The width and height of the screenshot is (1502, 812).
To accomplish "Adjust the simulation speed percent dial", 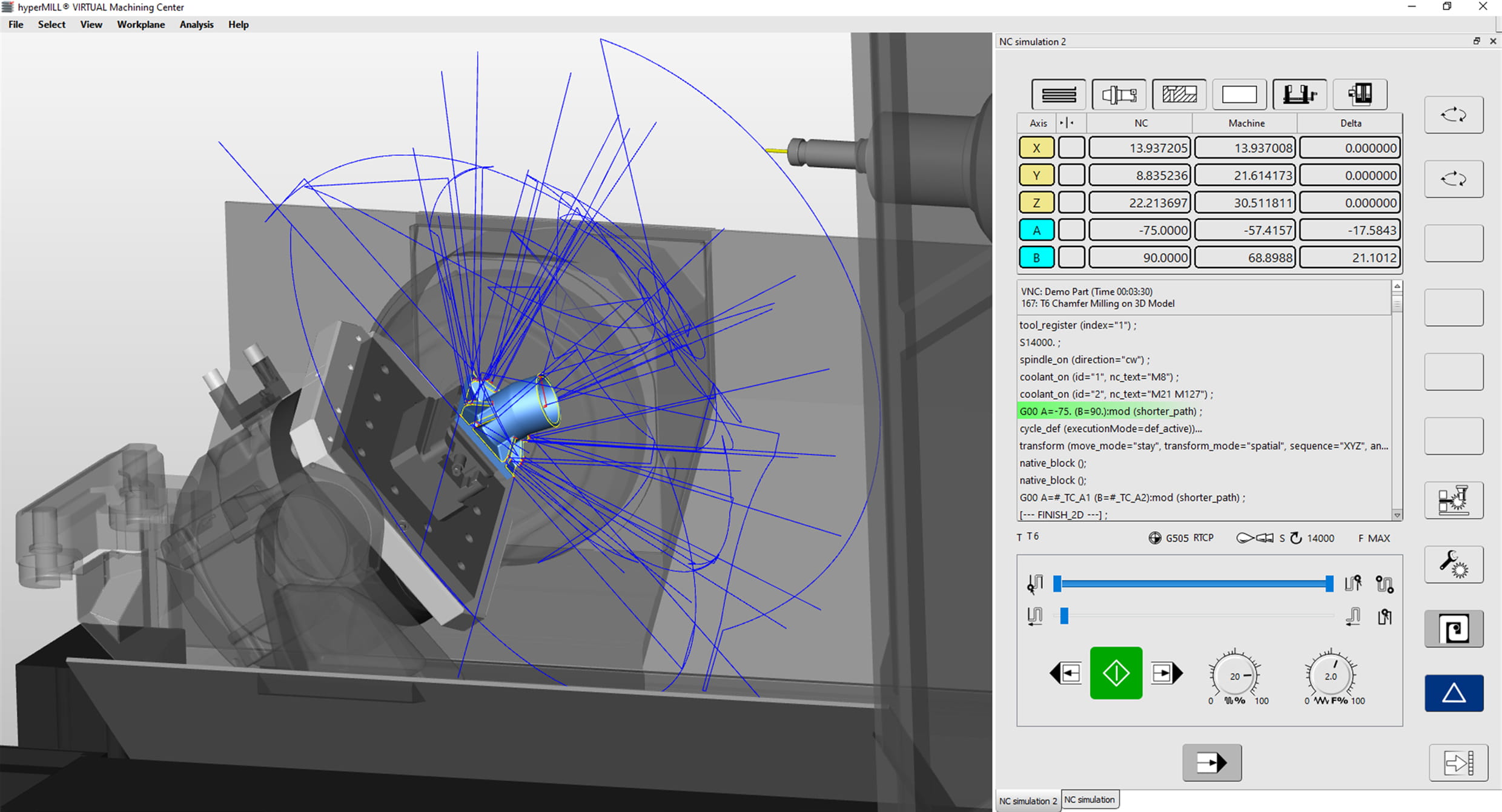I will [1234, 676].
